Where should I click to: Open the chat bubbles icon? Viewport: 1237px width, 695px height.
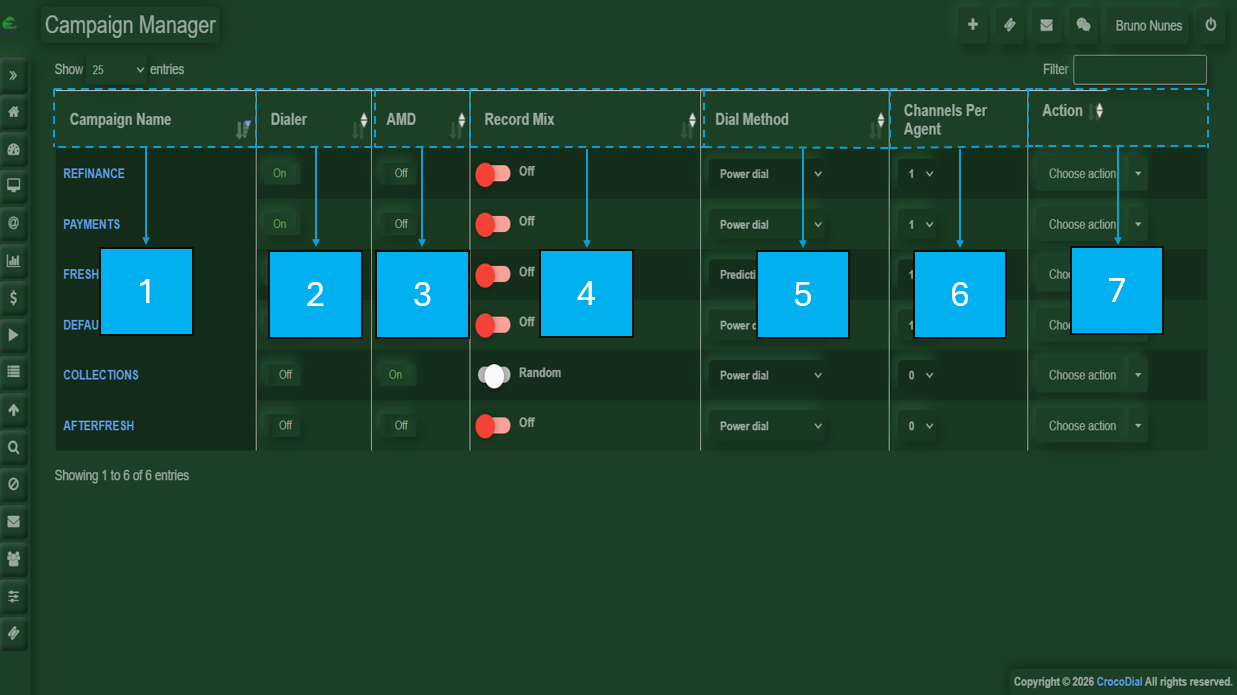point(1083,25)
